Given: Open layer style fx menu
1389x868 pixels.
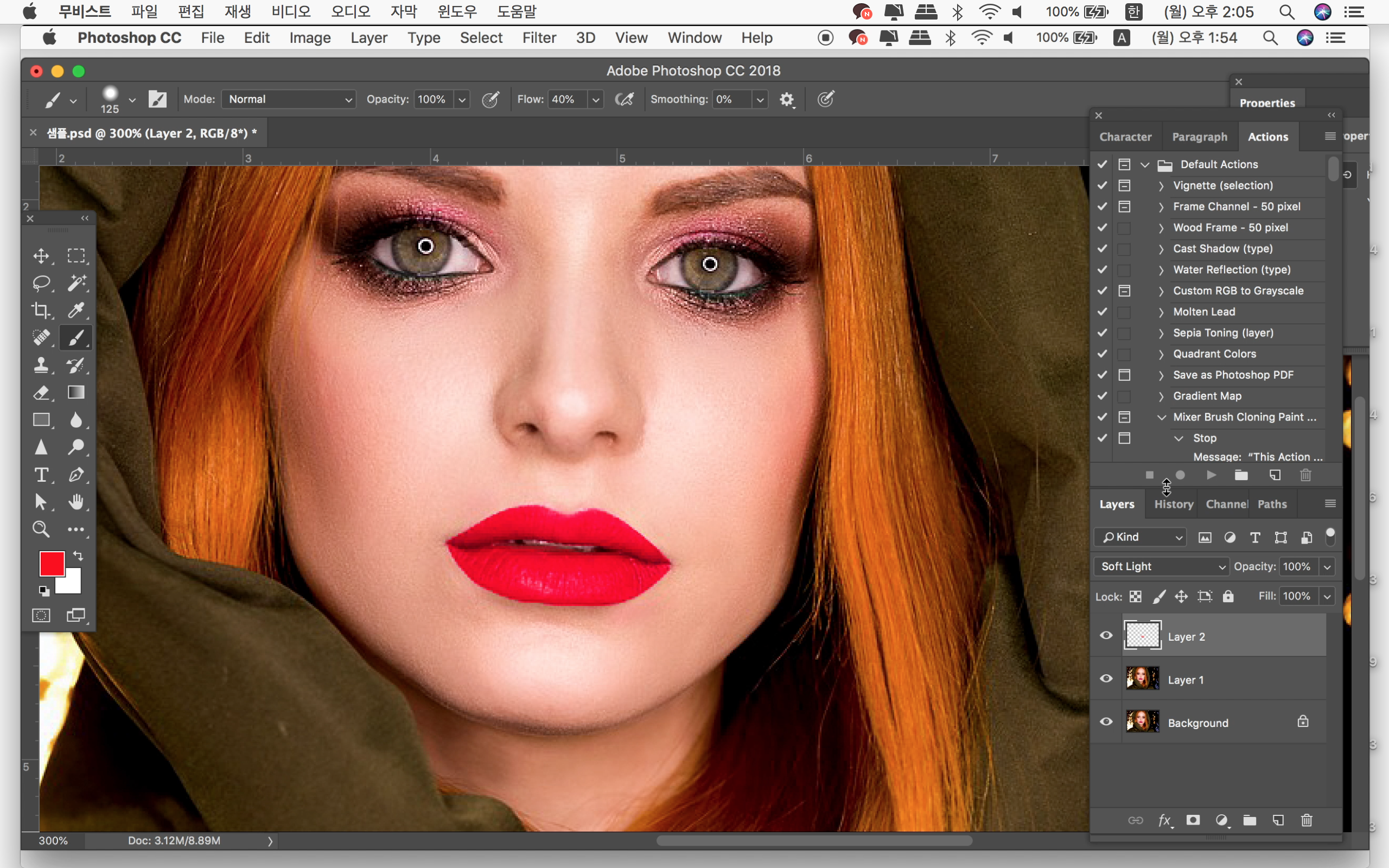Looking at the screenshot, I should (x=1164, y=820).
